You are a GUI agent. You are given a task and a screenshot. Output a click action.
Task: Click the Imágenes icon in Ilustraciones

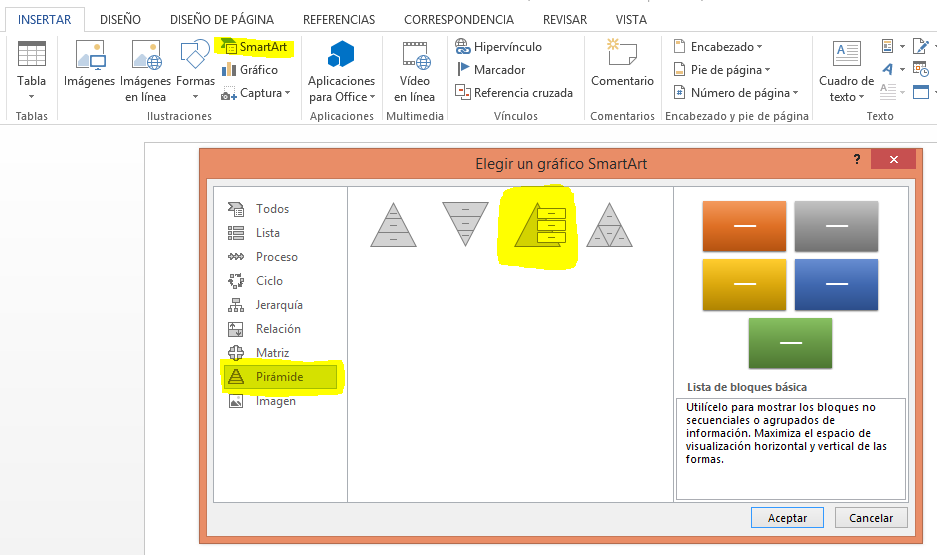[90, 55]
